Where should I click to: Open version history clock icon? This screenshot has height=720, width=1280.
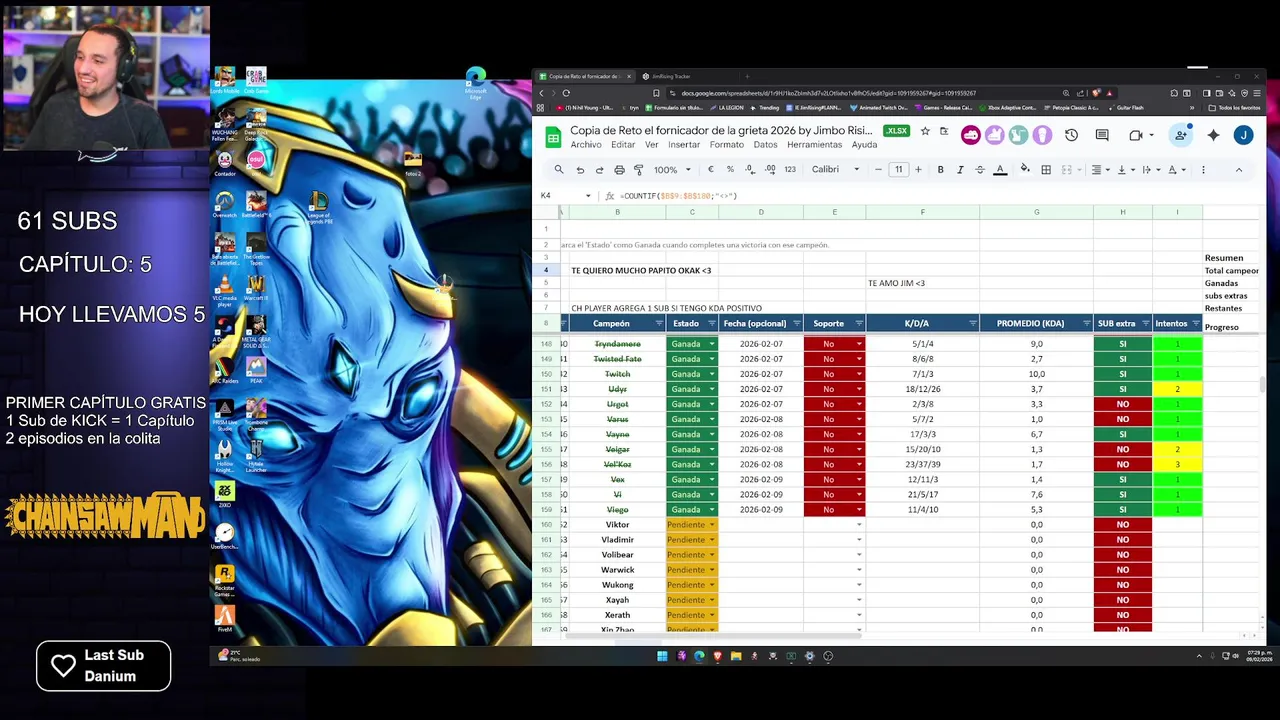click(x=1071, y=135)
